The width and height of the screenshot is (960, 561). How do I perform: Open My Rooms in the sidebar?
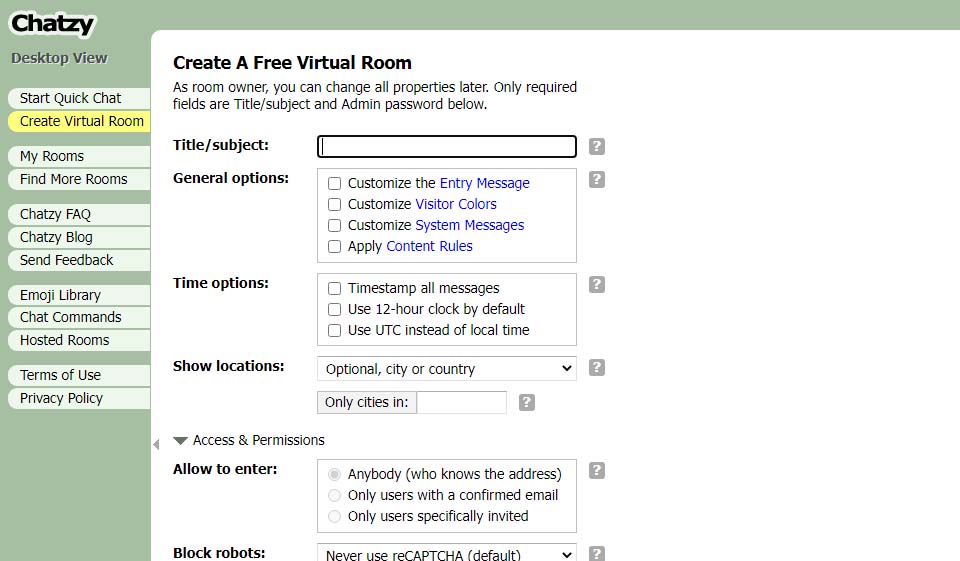52,156
